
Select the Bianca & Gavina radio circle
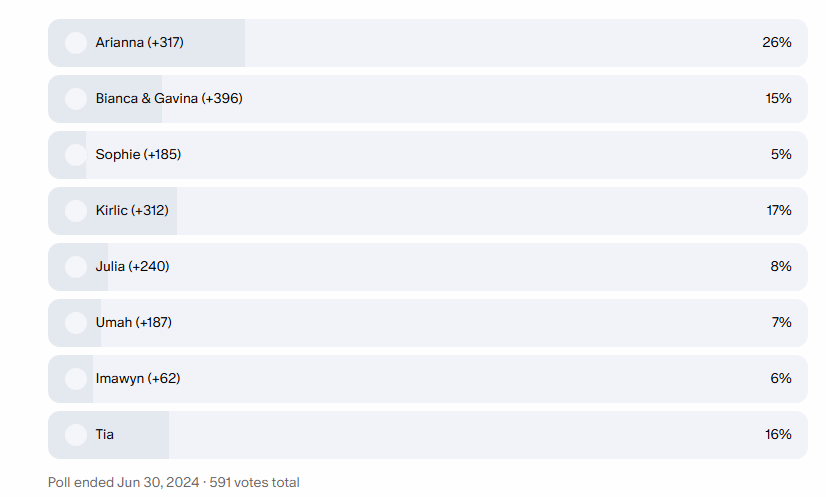[75, 99]
